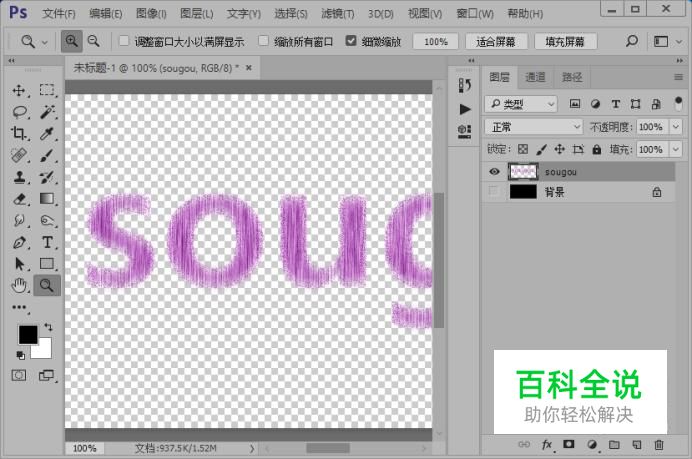Select the Eyedropper tool

click(47, 133)
